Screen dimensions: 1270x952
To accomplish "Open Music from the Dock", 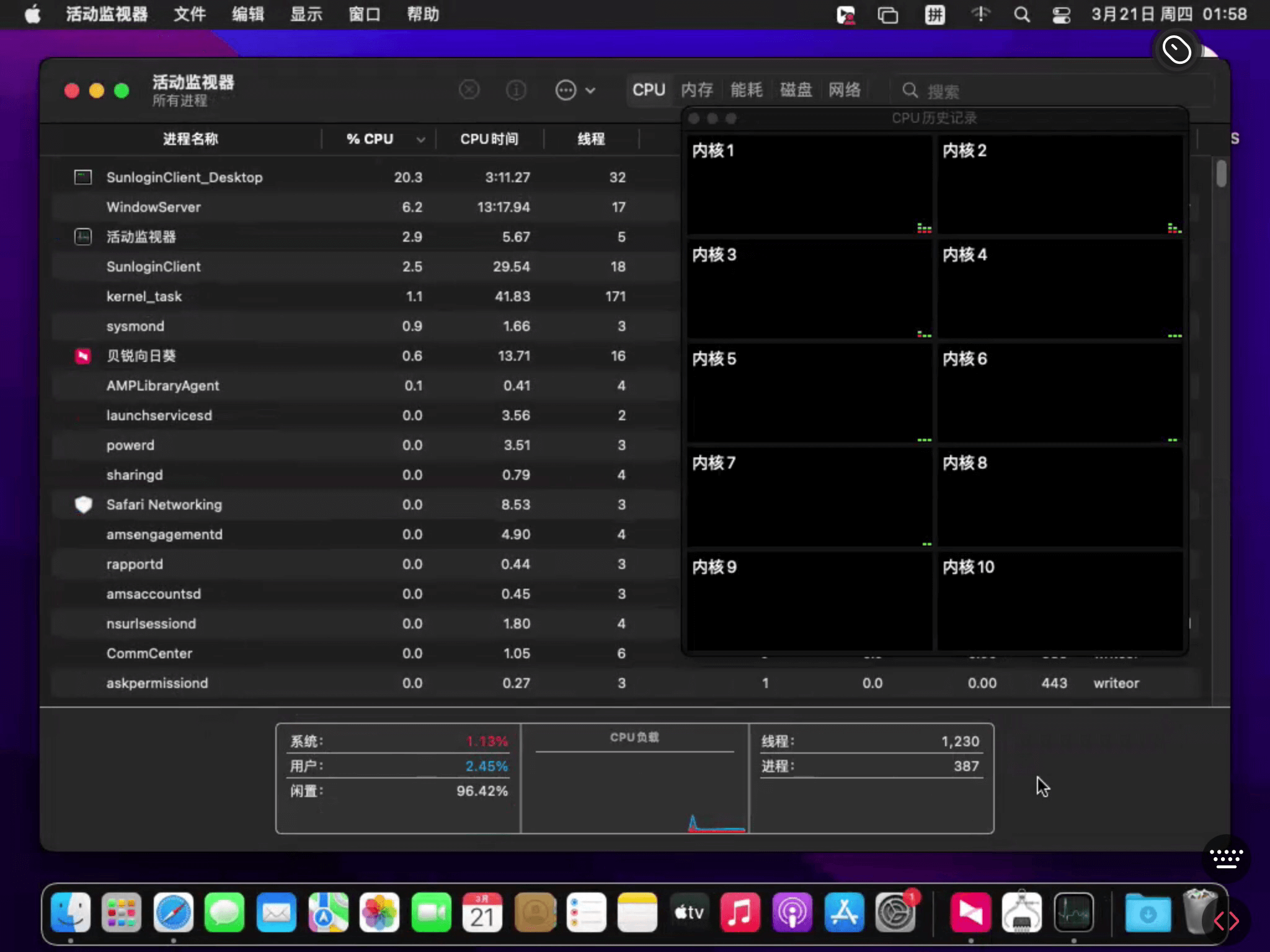I will 740,912.
